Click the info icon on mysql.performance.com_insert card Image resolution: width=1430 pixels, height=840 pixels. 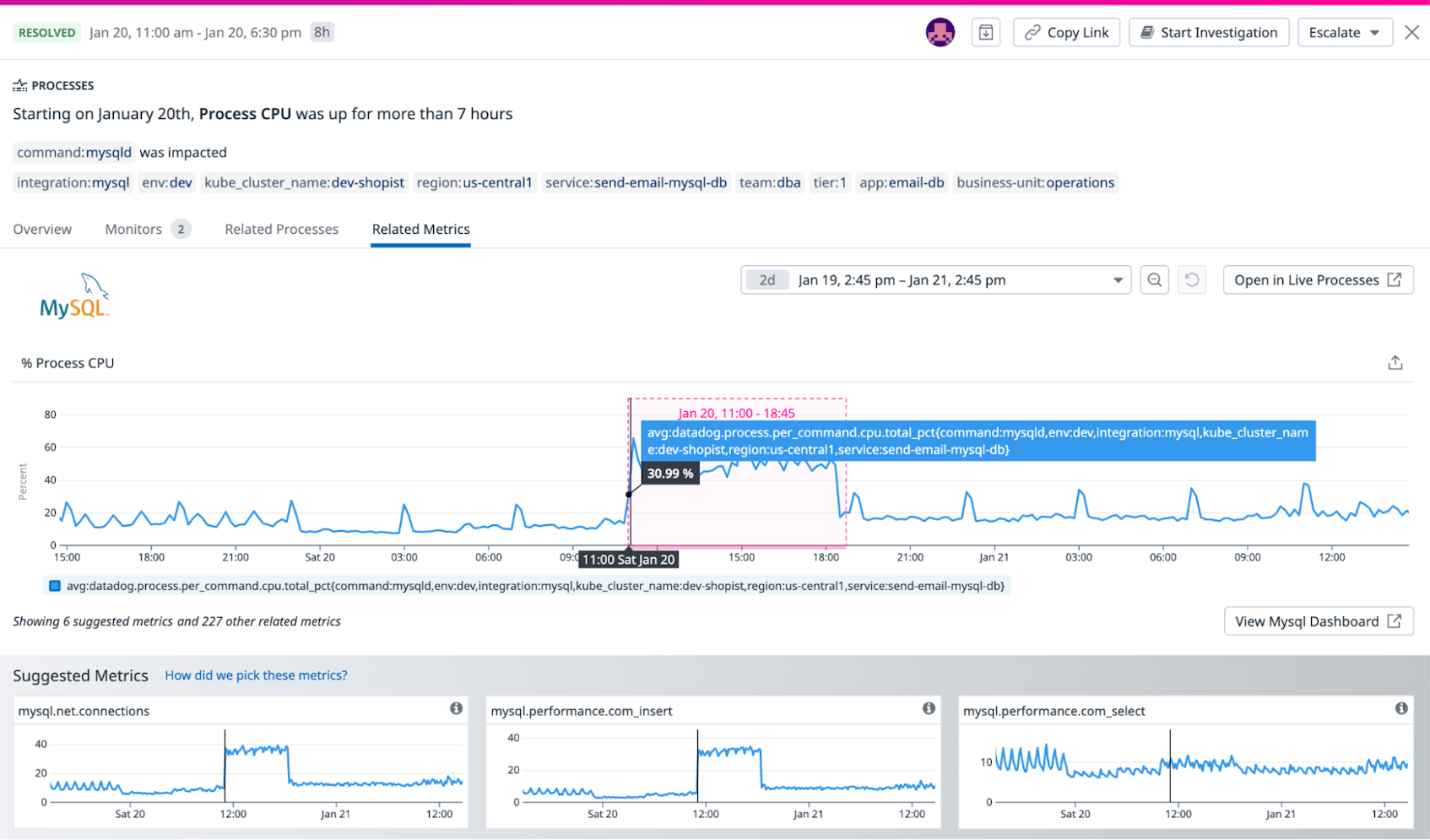pos(929,709)
